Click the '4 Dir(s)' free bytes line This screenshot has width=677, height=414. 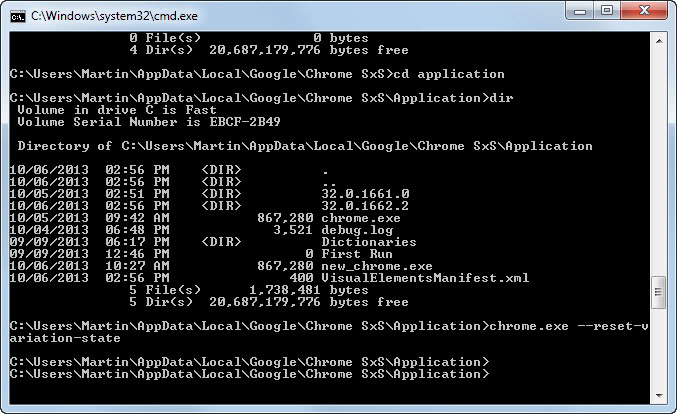(269, 50)
